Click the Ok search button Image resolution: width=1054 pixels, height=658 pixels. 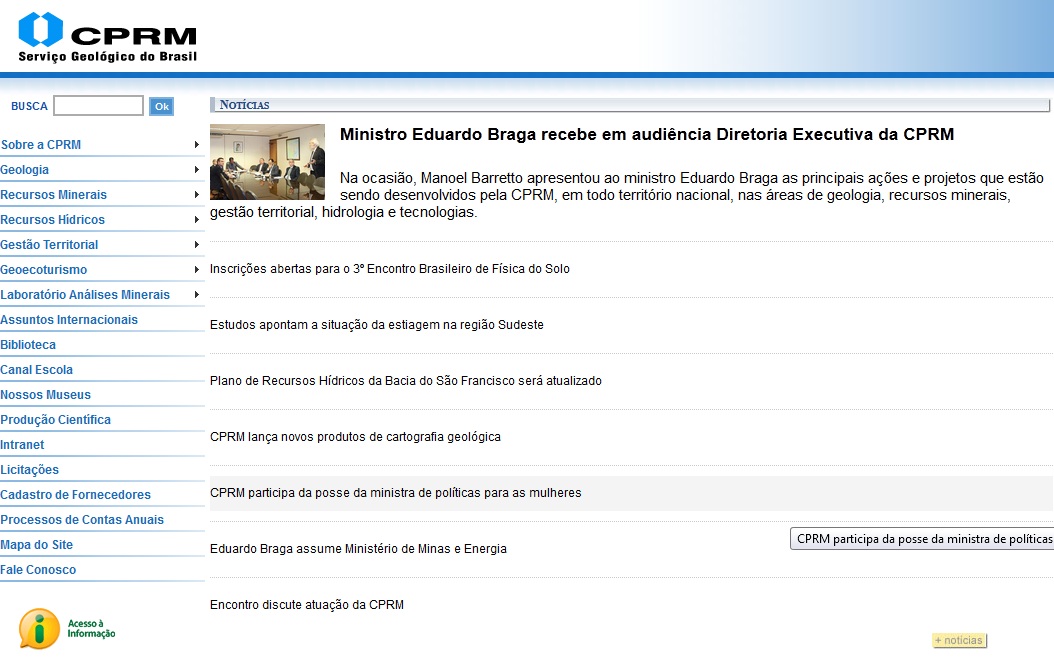(x=161, y=106)
